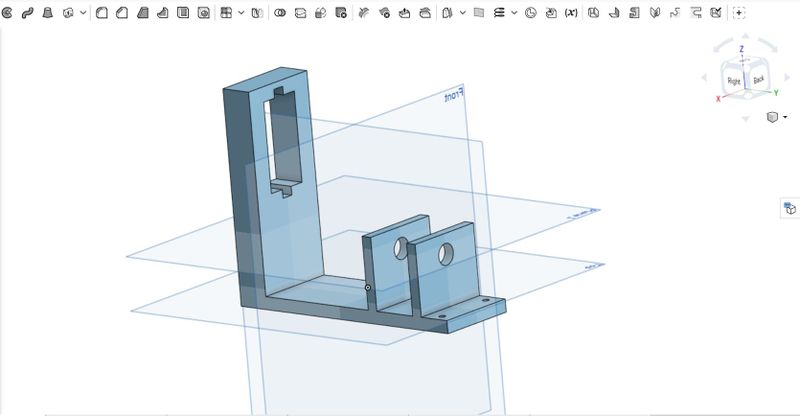This screenshot has width=800, height=416.
Task: Pick the Shell tool
Action: [183, 13]
